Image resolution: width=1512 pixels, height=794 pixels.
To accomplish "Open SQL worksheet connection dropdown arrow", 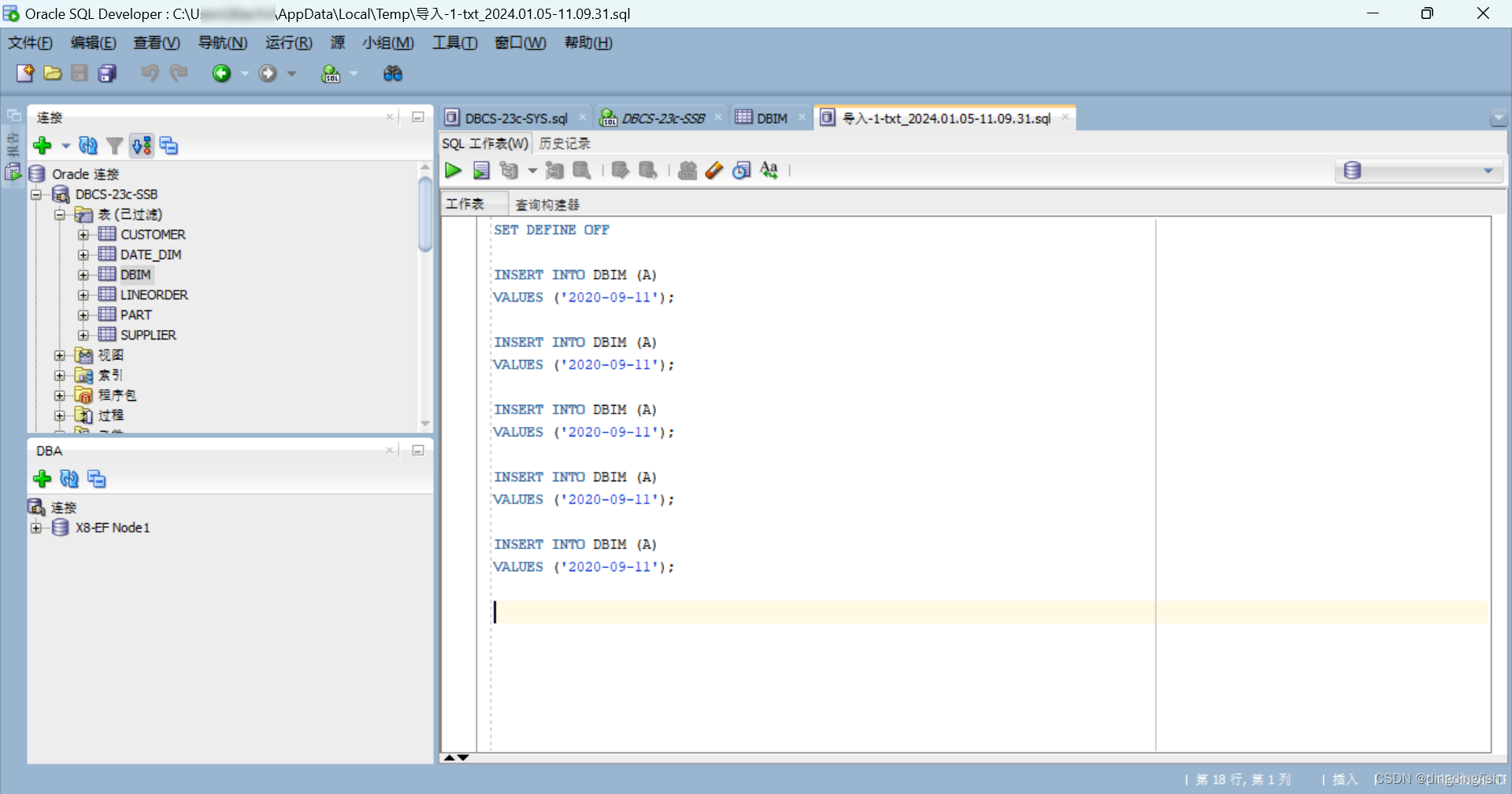I will 354,73.
